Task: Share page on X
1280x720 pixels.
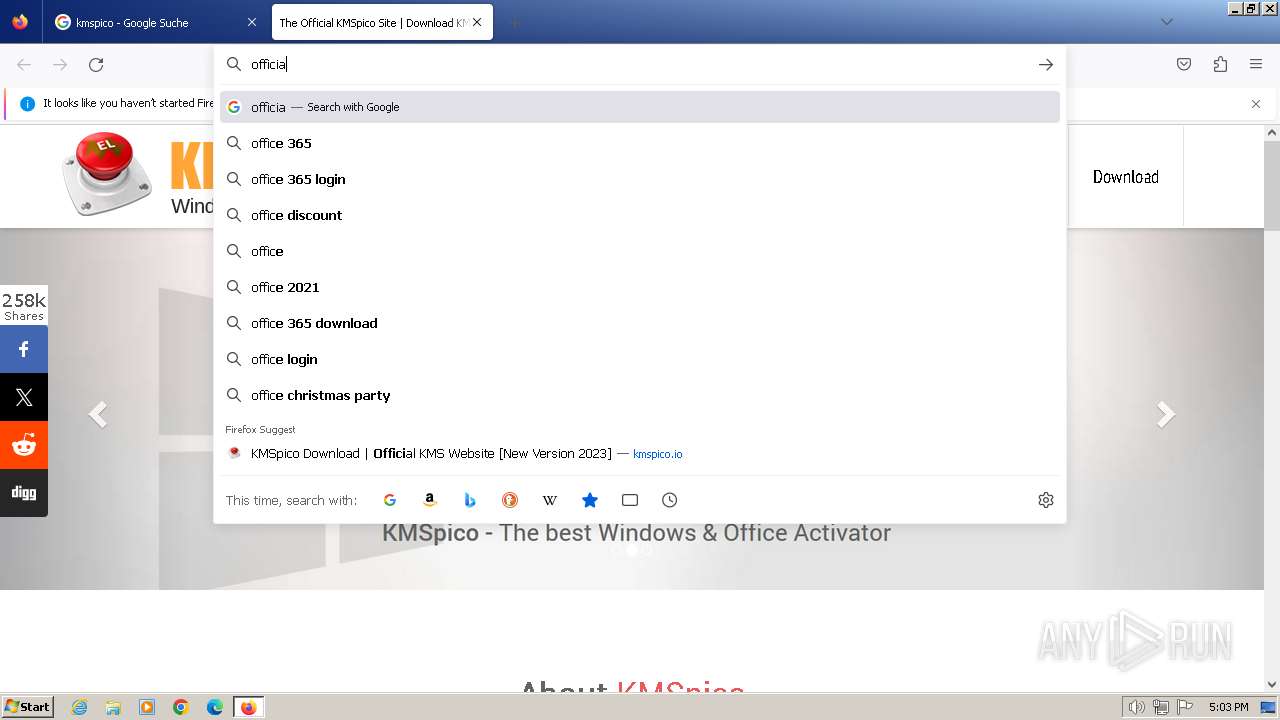Action: [x=24, y=397]
